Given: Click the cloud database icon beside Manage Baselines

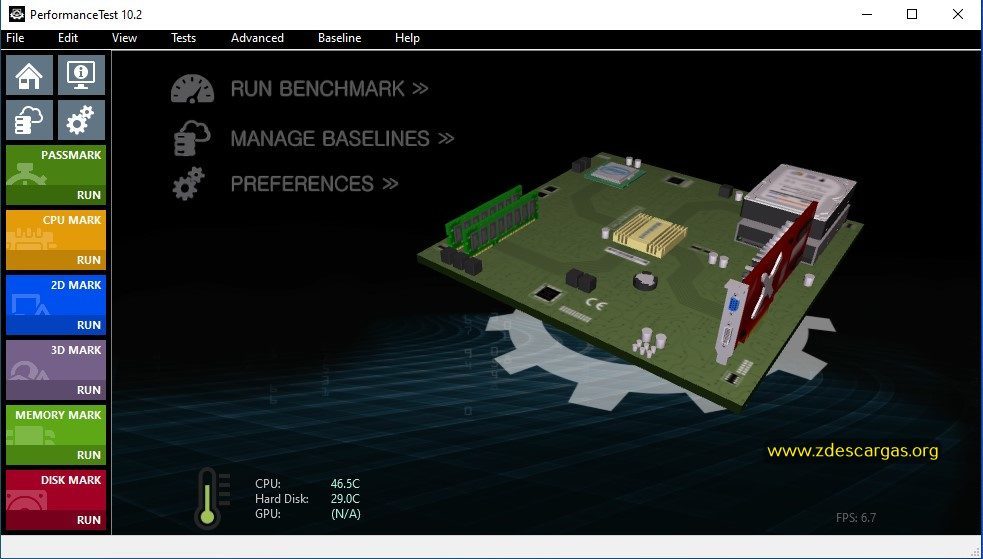Looking at the screenshot, I should [x=192, y=138].
